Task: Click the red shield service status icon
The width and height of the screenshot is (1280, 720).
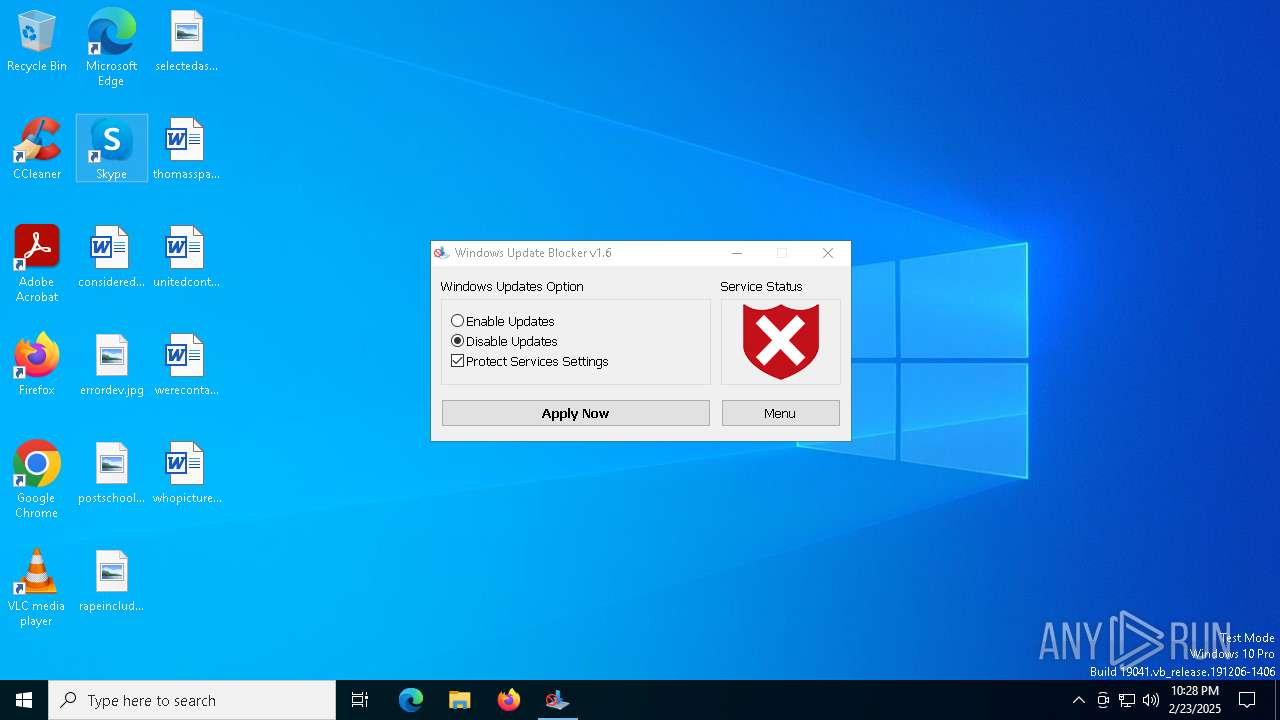Action: coord(781,341)
